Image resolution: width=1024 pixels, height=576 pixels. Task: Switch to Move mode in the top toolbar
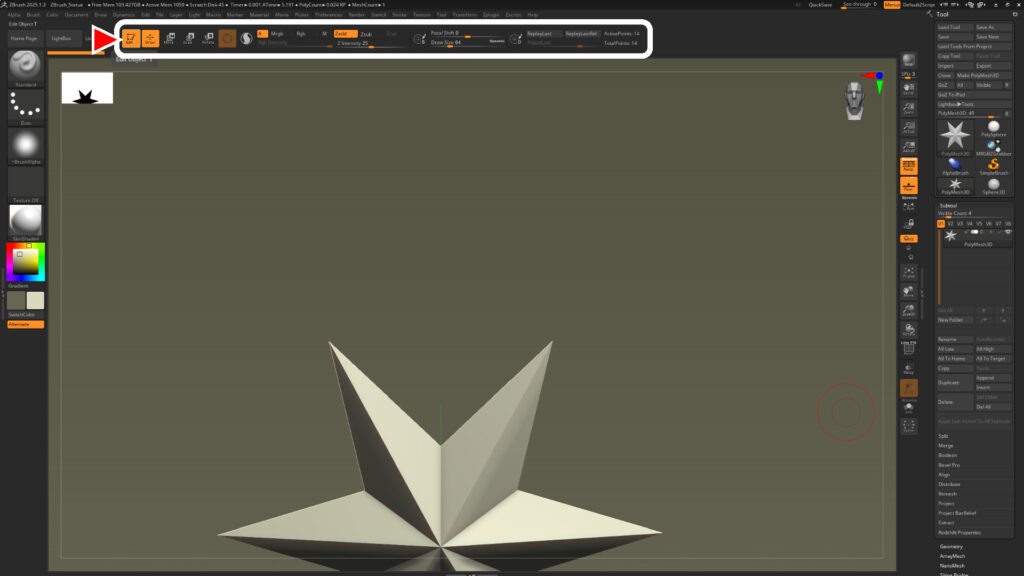coord(170,37)
